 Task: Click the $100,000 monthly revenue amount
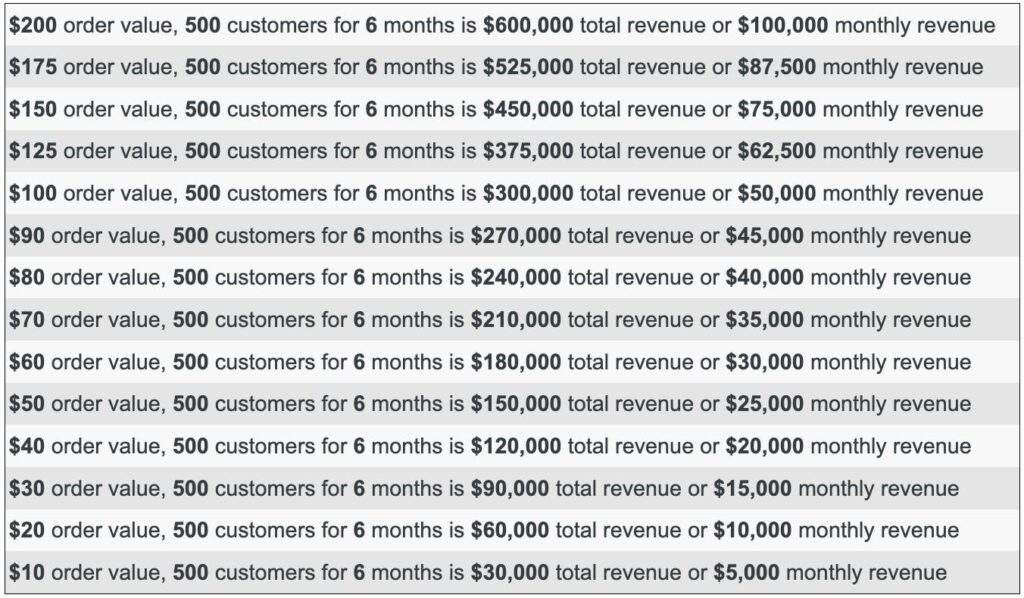pos(782,26)
